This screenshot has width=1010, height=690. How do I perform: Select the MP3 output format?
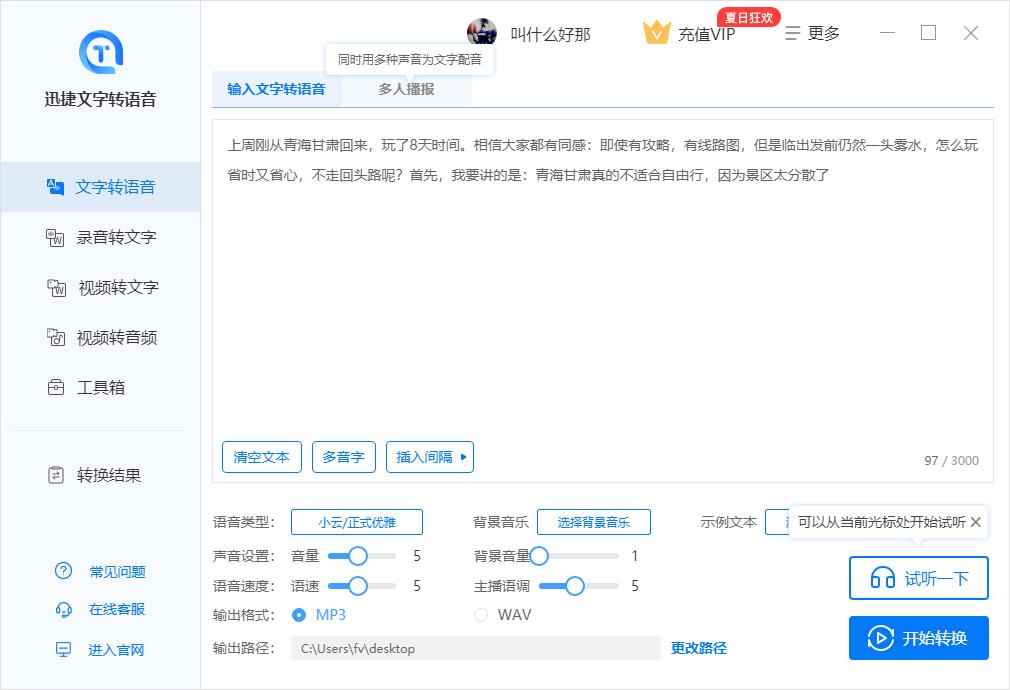[301, 615]
